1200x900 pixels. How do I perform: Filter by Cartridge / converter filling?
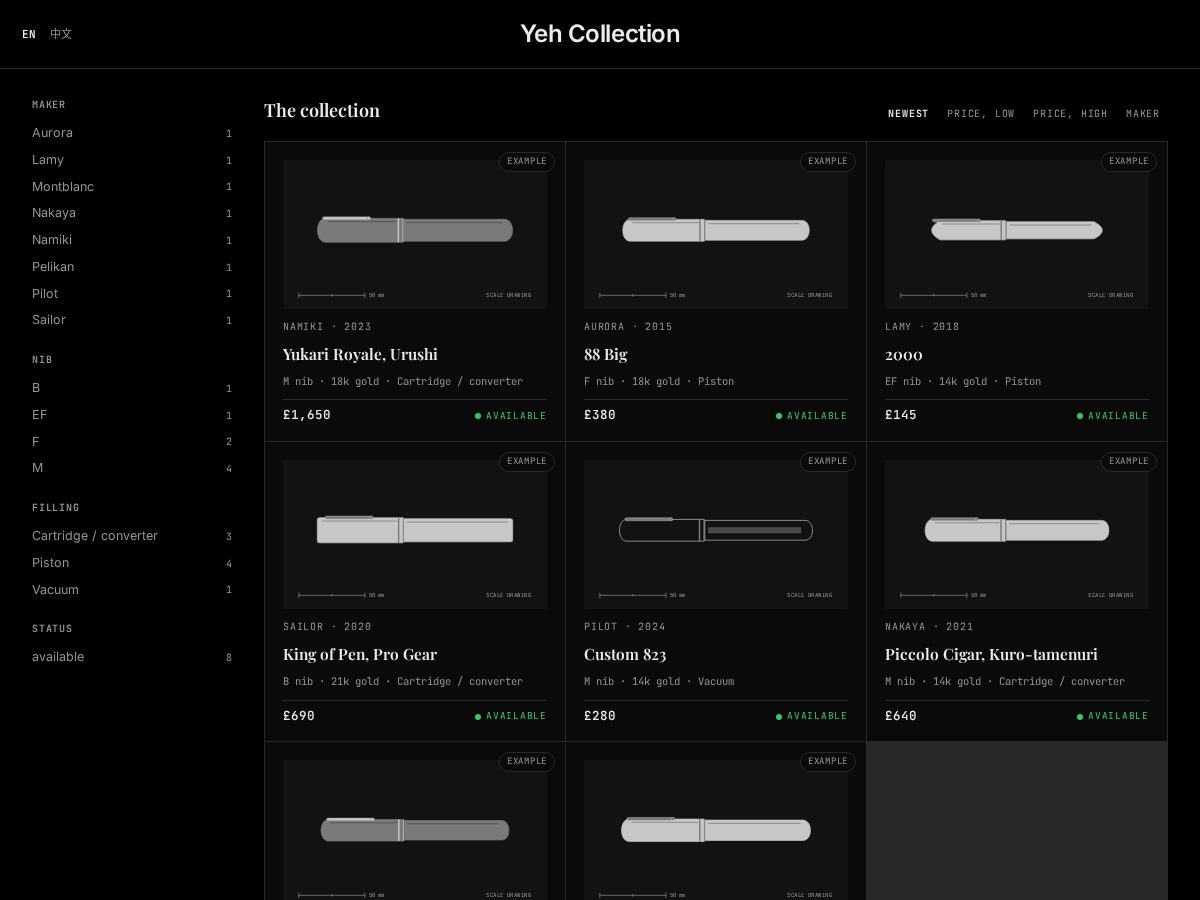click(x=132, y=536)
